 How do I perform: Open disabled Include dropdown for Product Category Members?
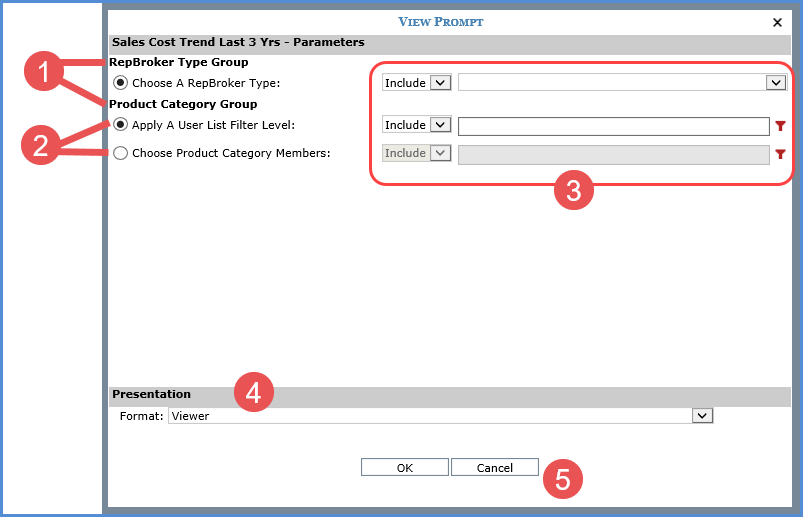(x=417, y=153)
